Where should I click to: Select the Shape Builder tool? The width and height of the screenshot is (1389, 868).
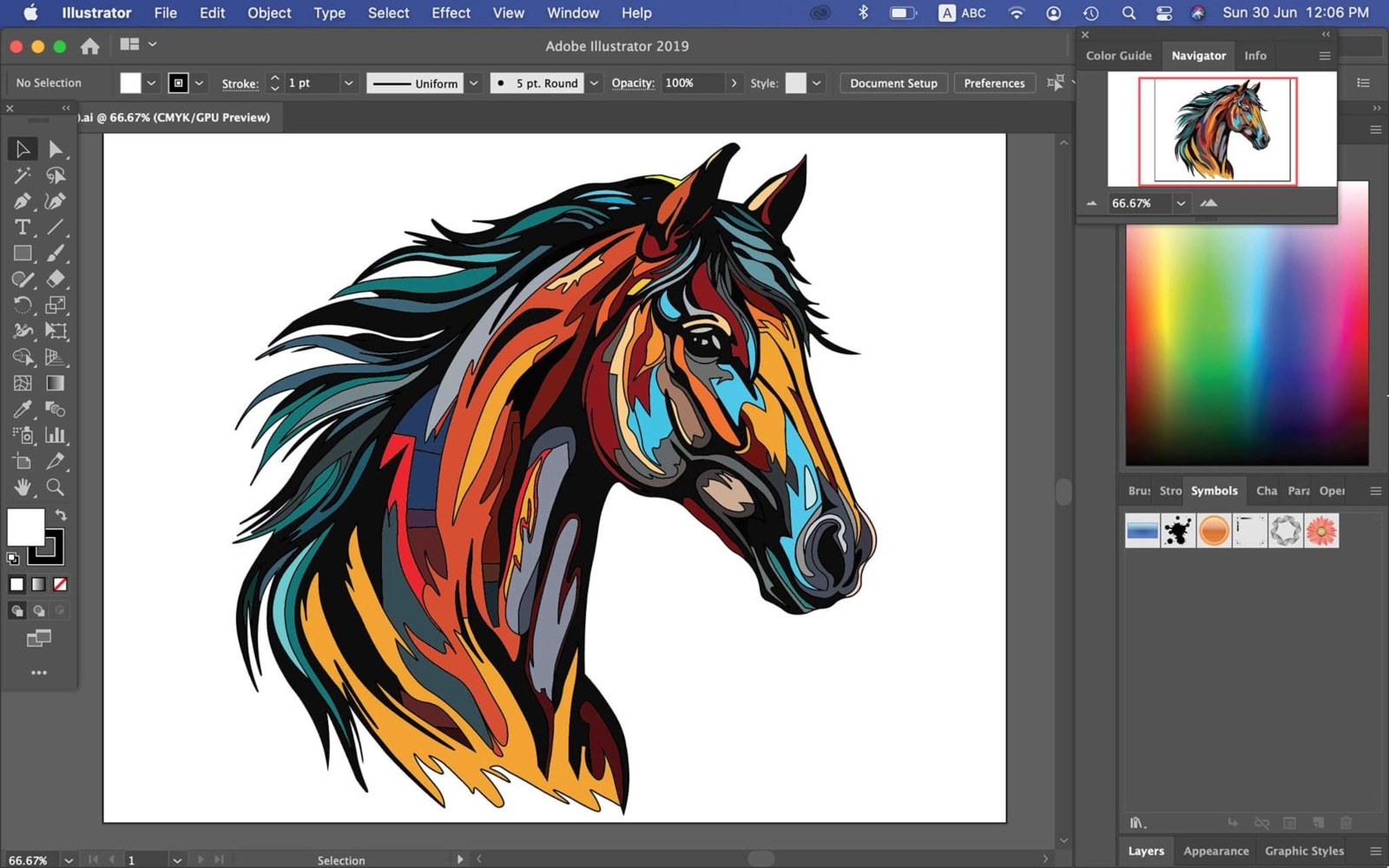(23, 358)
